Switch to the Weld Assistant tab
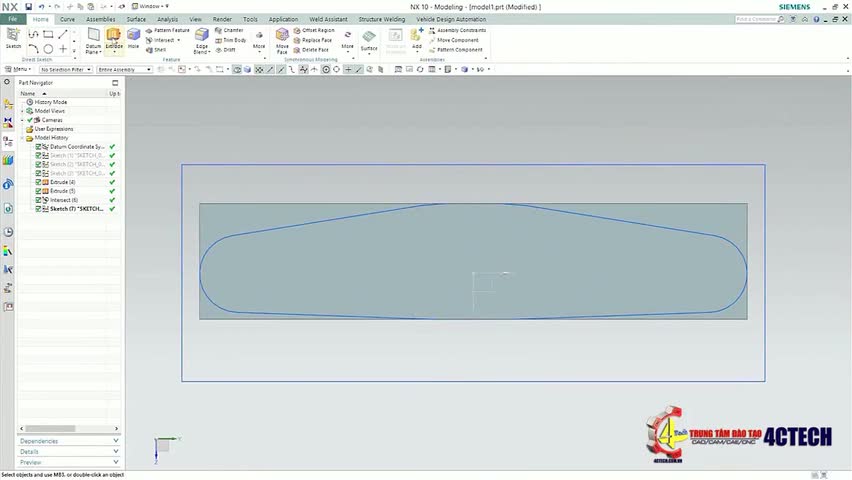The height and width of the screenshot is (480, 852). 328,19
